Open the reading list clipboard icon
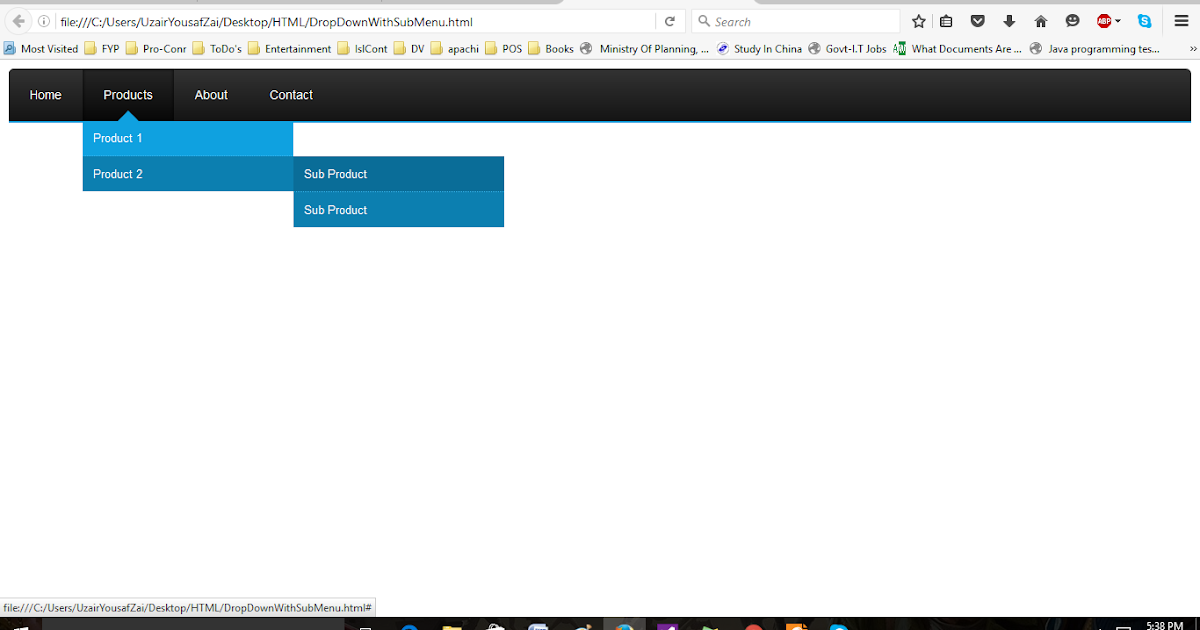 (946, 21)
